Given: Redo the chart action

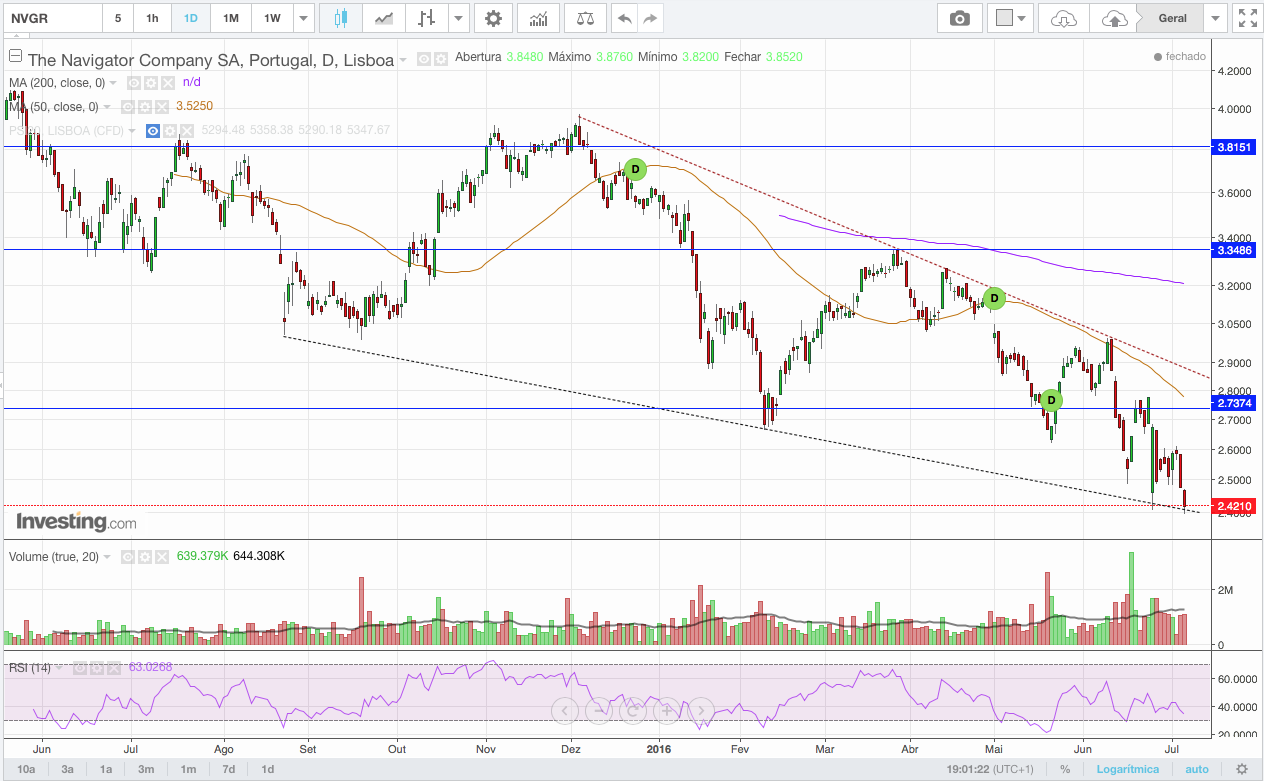Looking at the screenshot, I should tap(651, 18).
